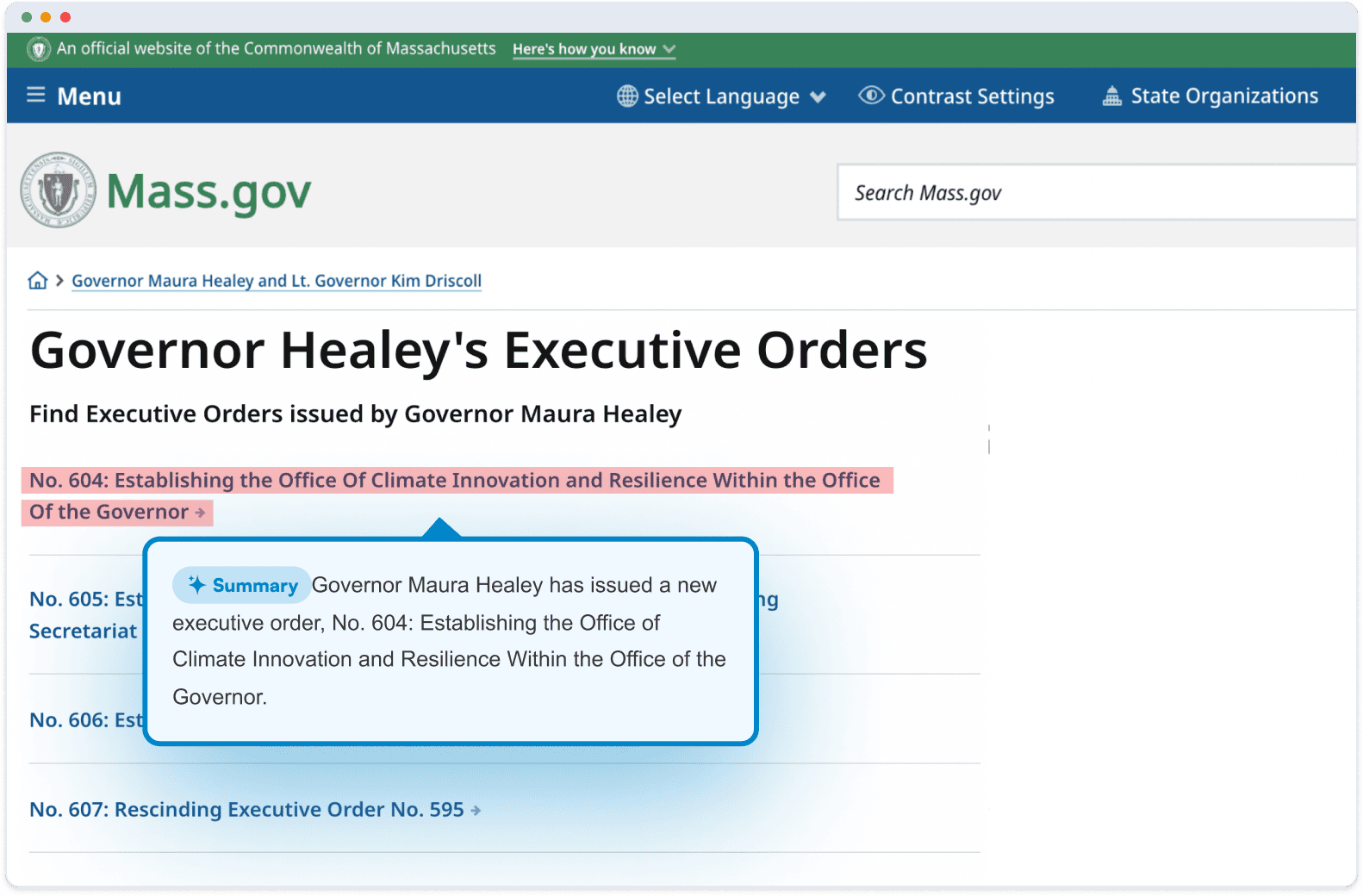Viewport: 1363px width, 896px height.
Task: Click the sparkle icon in Summary badge
Action: (196, 585)
